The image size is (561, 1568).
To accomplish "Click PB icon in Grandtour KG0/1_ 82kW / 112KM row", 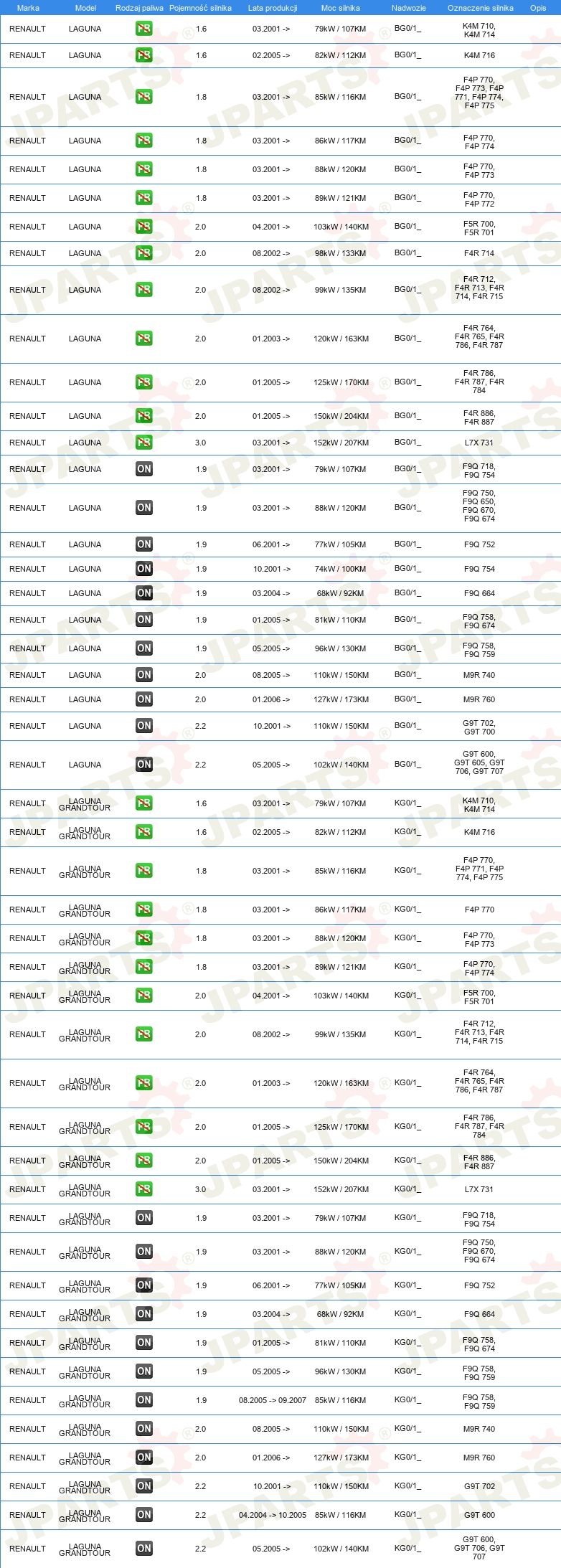I will [144, 832].
